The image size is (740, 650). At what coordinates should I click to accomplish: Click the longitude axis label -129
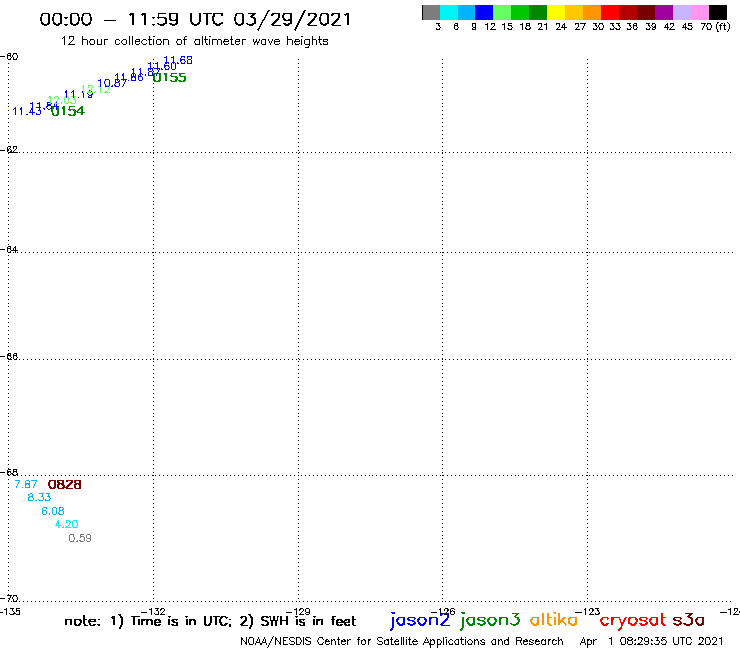coord(298,612)
